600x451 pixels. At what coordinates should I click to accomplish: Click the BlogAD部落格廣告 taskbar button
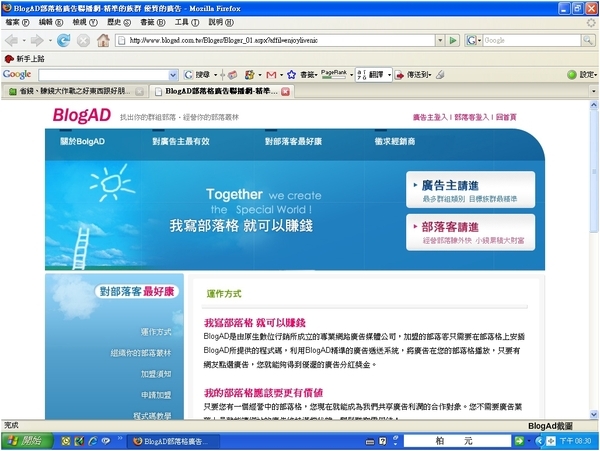pos(173,441)
